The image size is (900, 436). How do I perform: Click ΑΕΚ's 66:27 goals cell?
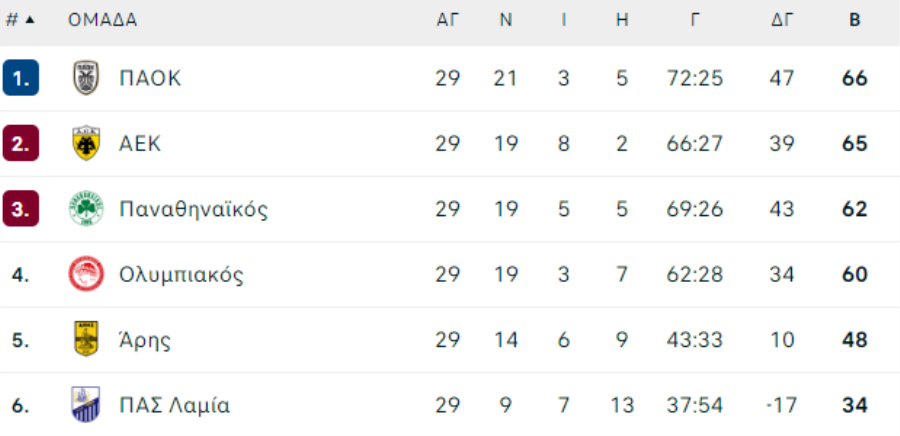694,144
